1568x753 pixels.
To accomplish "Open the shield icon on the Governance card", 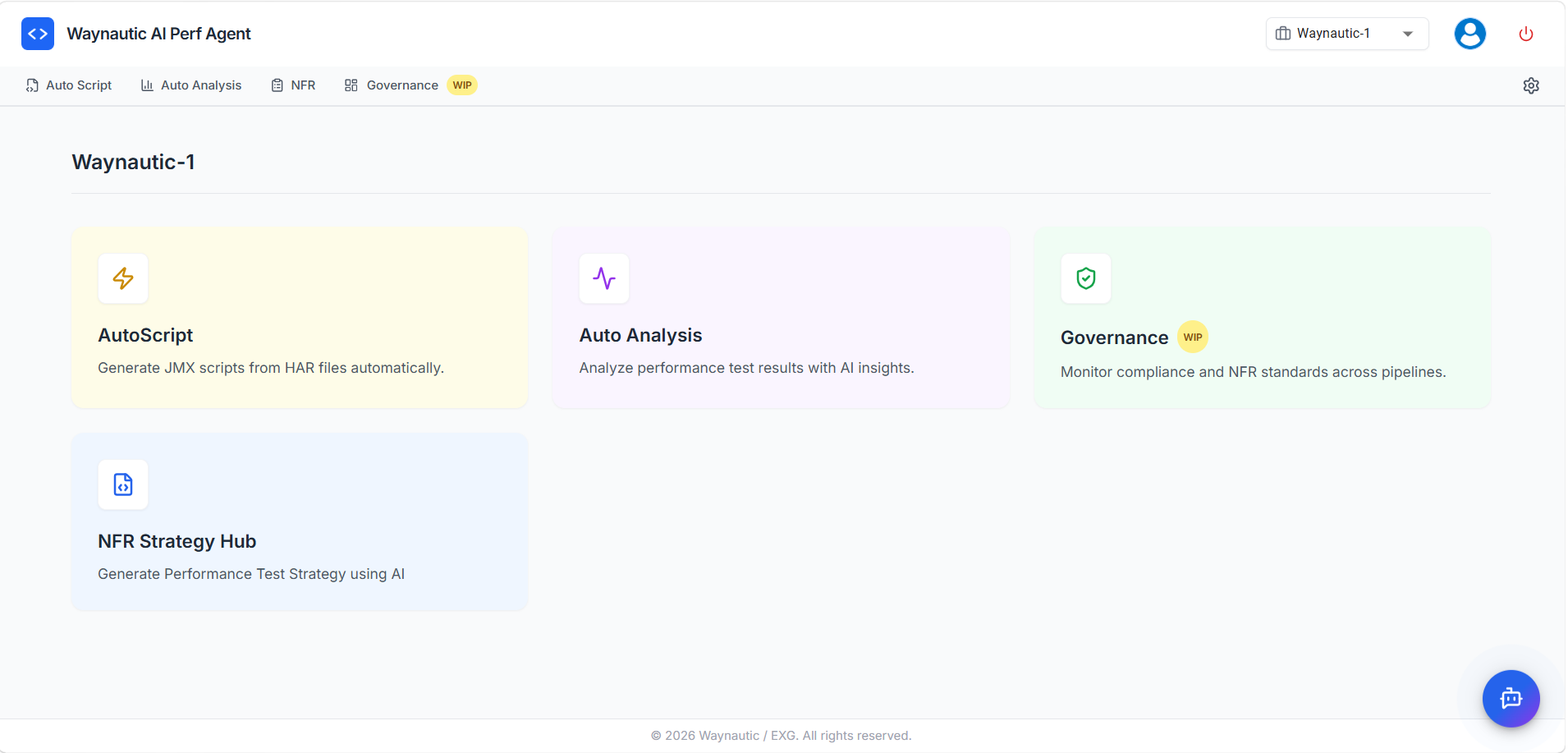I will coord(1085,278).
